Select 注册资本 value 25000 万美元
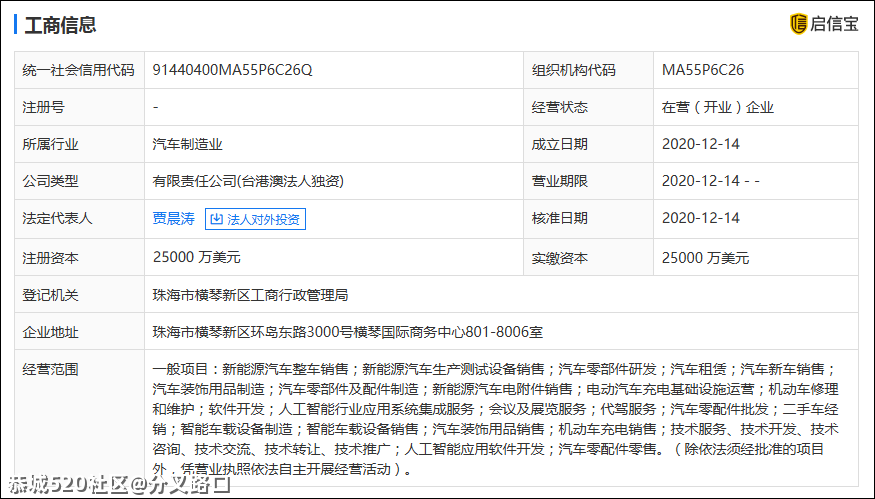Image resolution: width=875 pixels, height=499 pixels. 196,257
